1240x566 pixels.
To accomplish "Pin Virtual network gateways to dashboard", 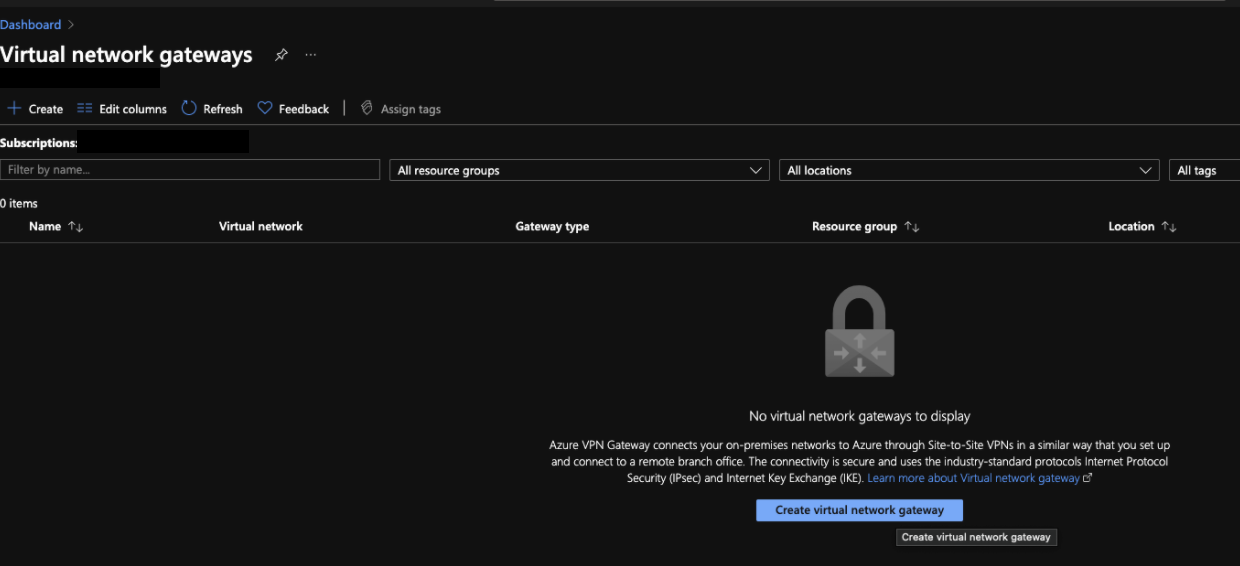I will click(x=281, y=55).
